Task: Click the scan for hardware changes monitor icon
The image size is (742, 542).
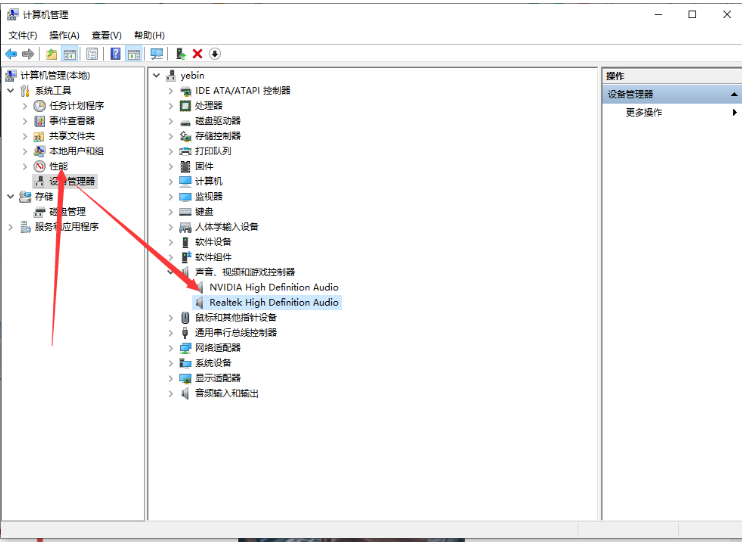Action: tap(156, 54)
